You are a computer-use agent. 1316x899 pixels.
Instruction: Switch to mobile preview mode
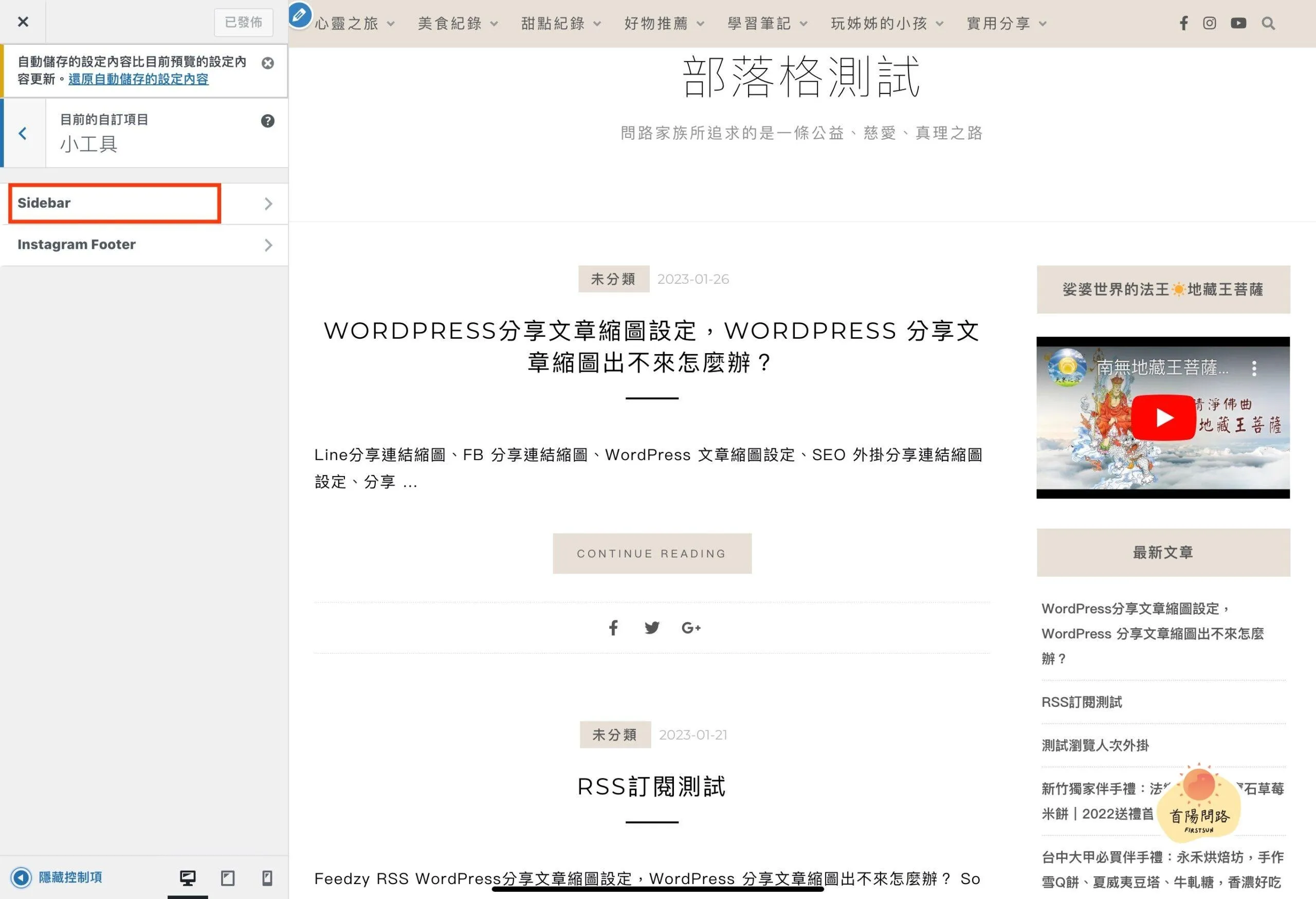(267, 878)
